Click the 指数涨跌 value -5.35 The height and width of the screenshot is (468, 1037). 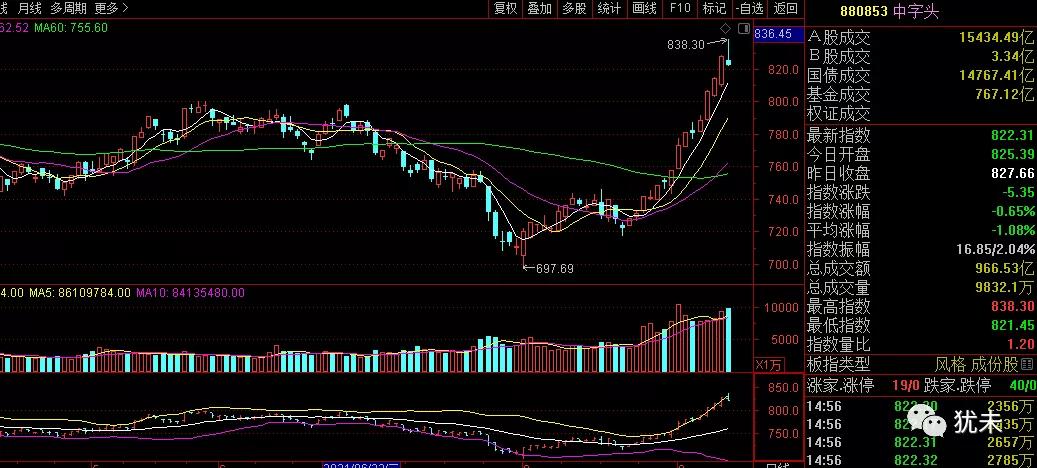tap(1017, 192)
